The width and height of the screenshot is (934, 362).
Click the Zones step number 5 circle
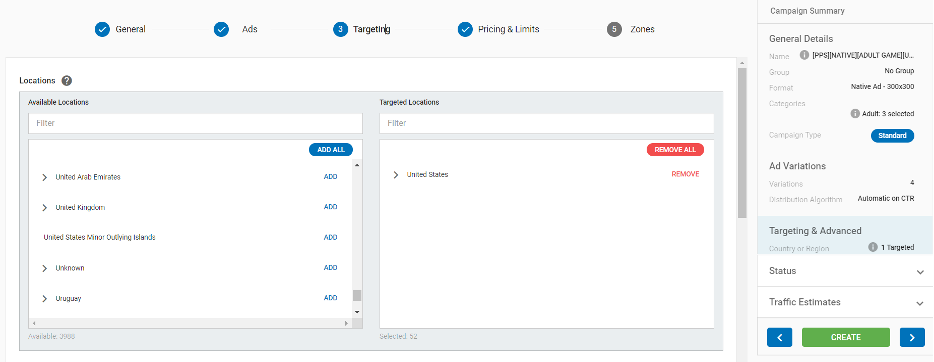615,29
